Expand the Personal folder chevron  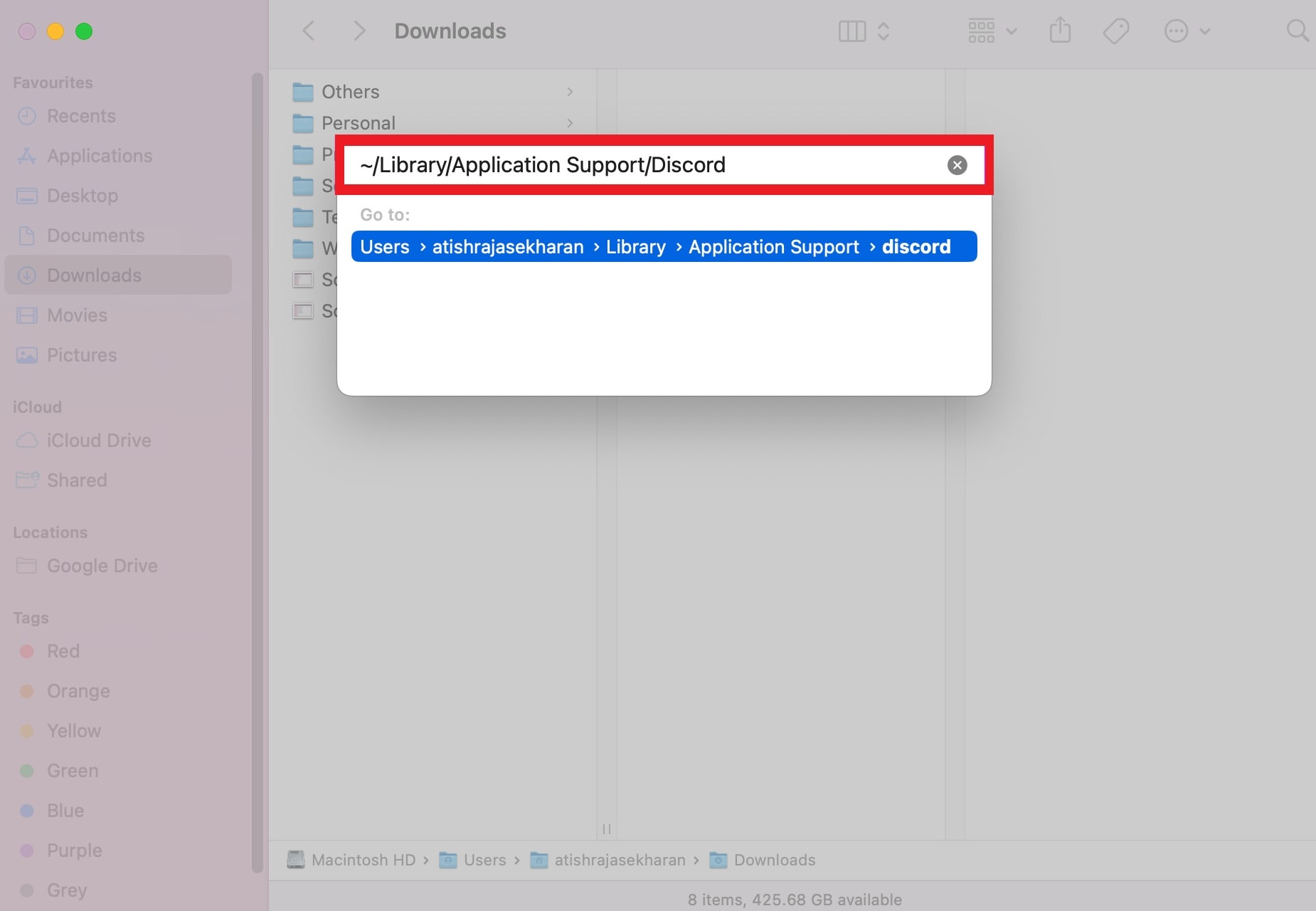(x=569, y=122)
